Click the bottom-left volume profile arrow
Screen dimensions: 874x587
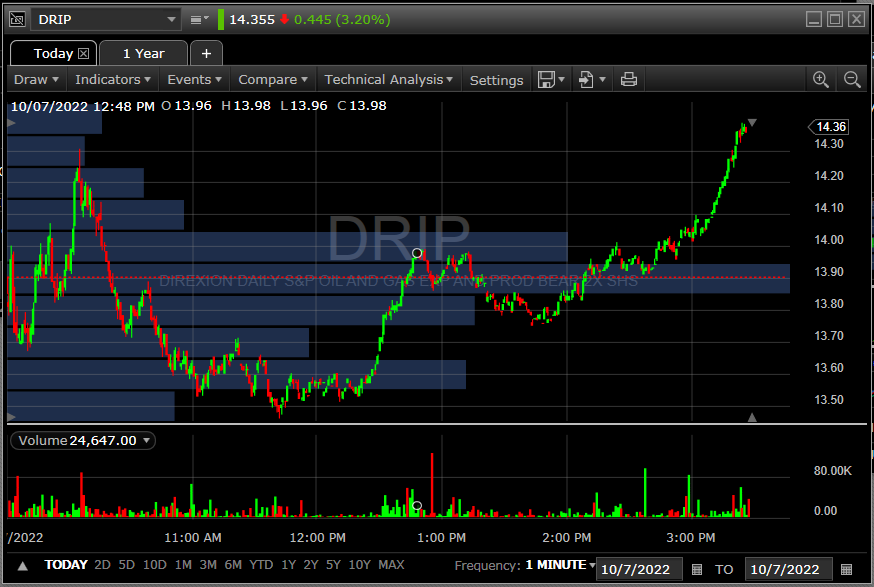(x=11, y=416)
